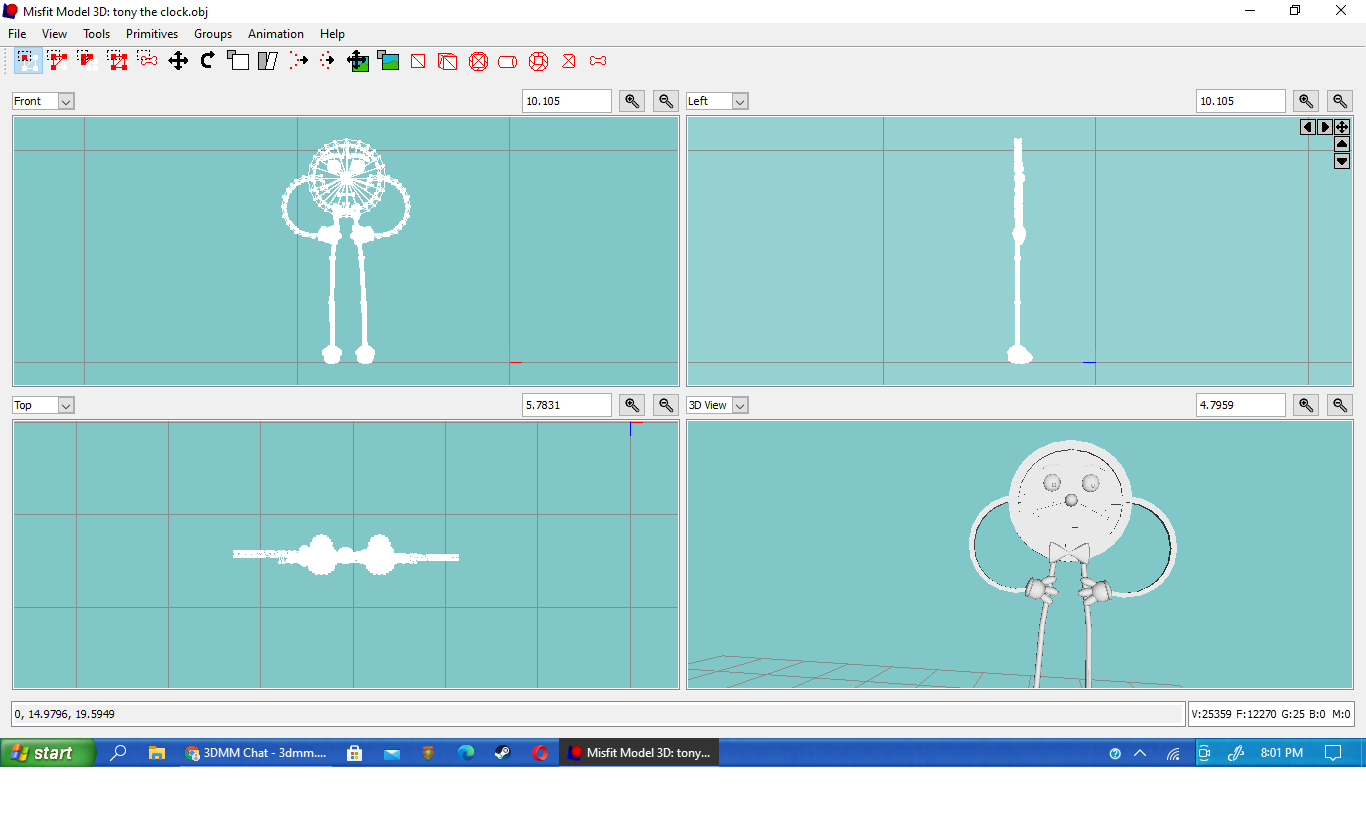Choose the Select Bone Joints tool
1366x813 pixels.
(148, 61)
